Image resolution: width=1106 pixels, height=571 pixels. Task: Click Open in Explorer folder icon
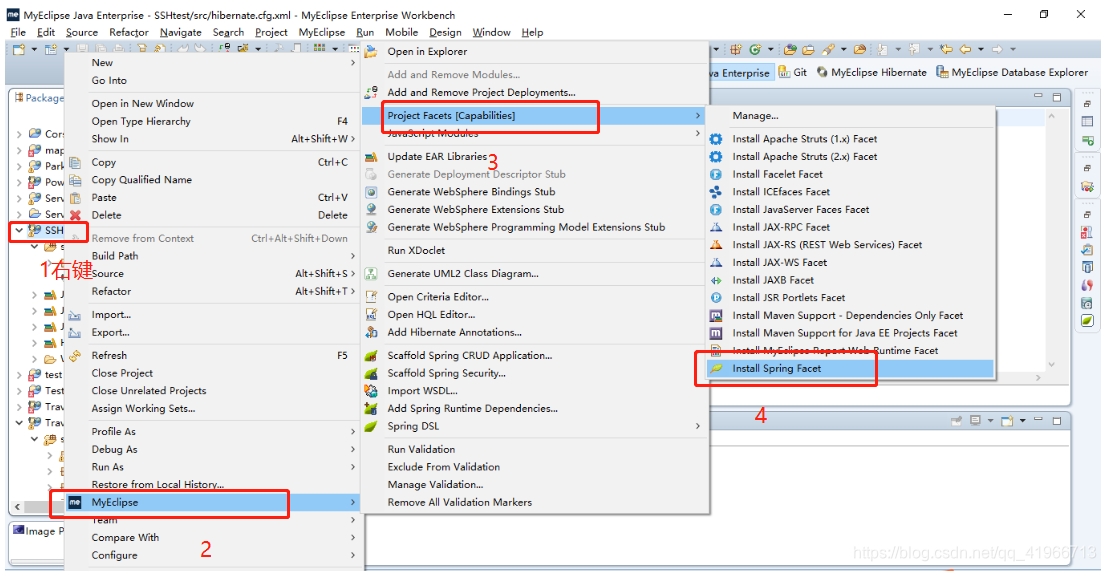(371, 51)
